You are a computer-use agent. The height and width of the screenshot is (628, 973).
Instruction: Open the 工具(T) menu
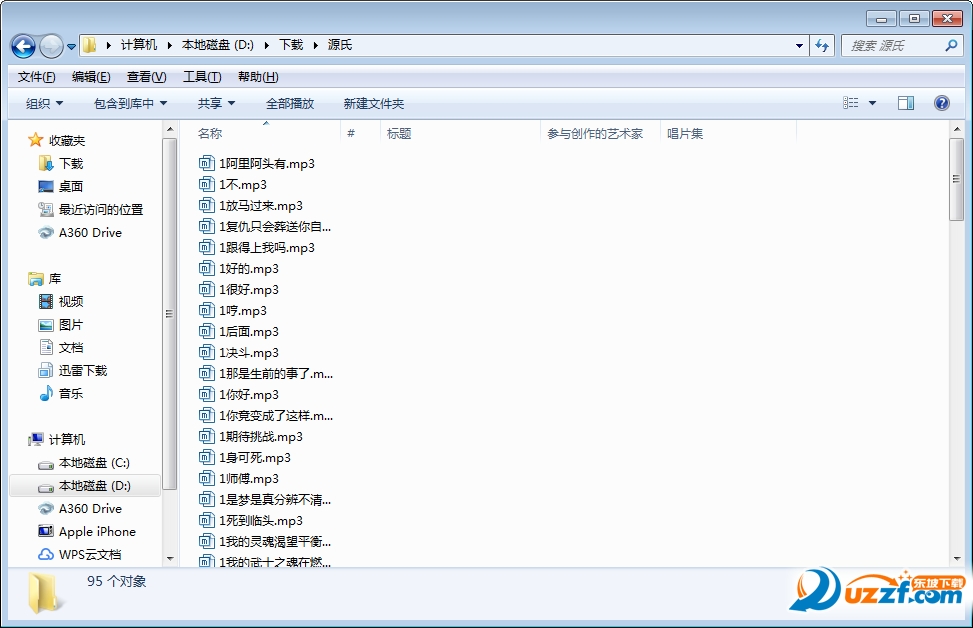[202, 77]
